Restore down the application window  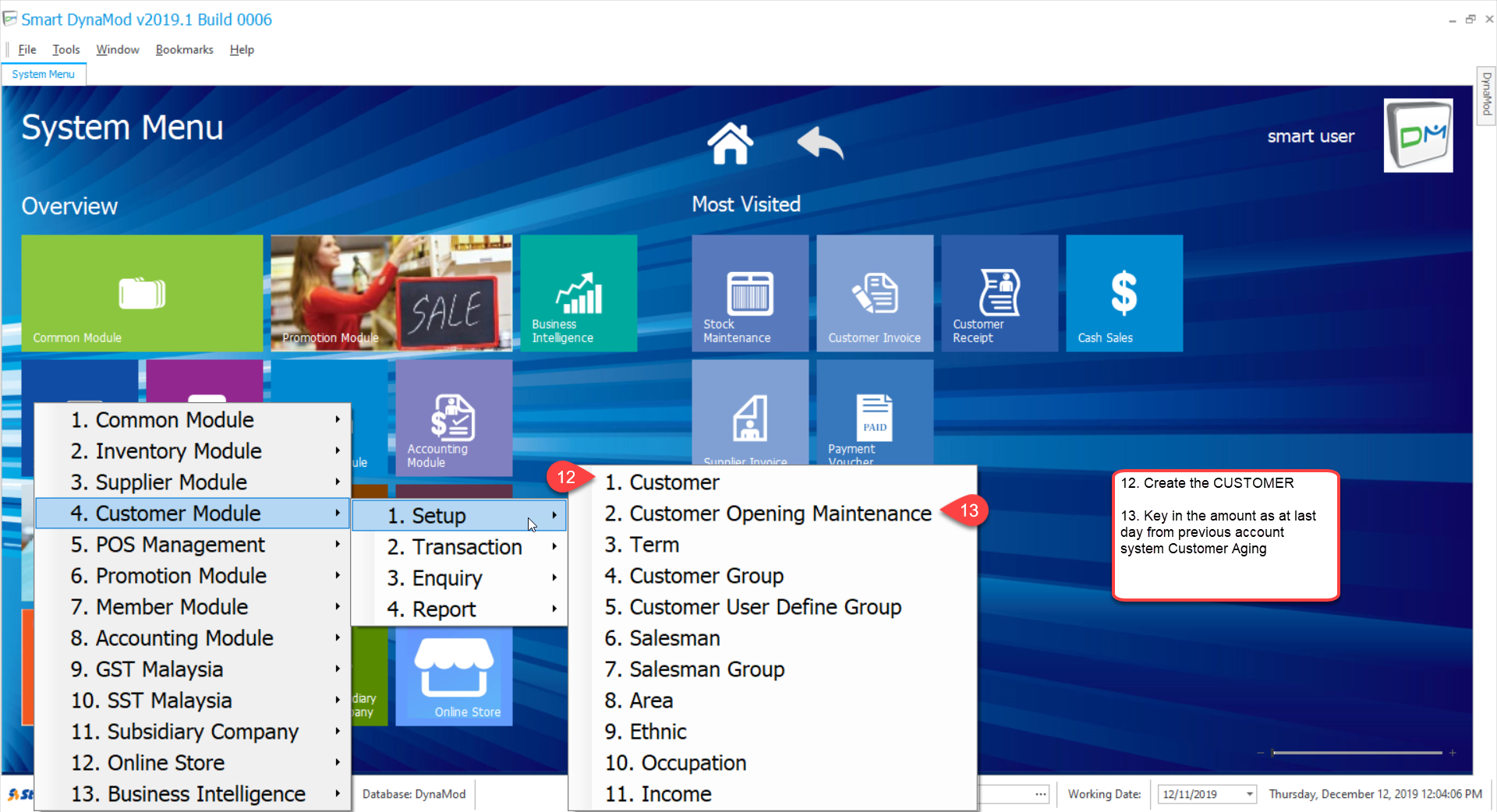(x=1470, y=19)
